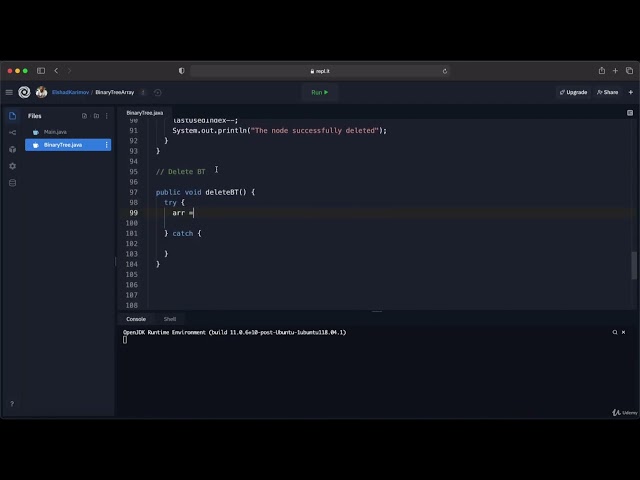Viewport: 640px width, 480px height.
Task: Open the Settings gear sidebar icon
Action: (x=12, y=166)
